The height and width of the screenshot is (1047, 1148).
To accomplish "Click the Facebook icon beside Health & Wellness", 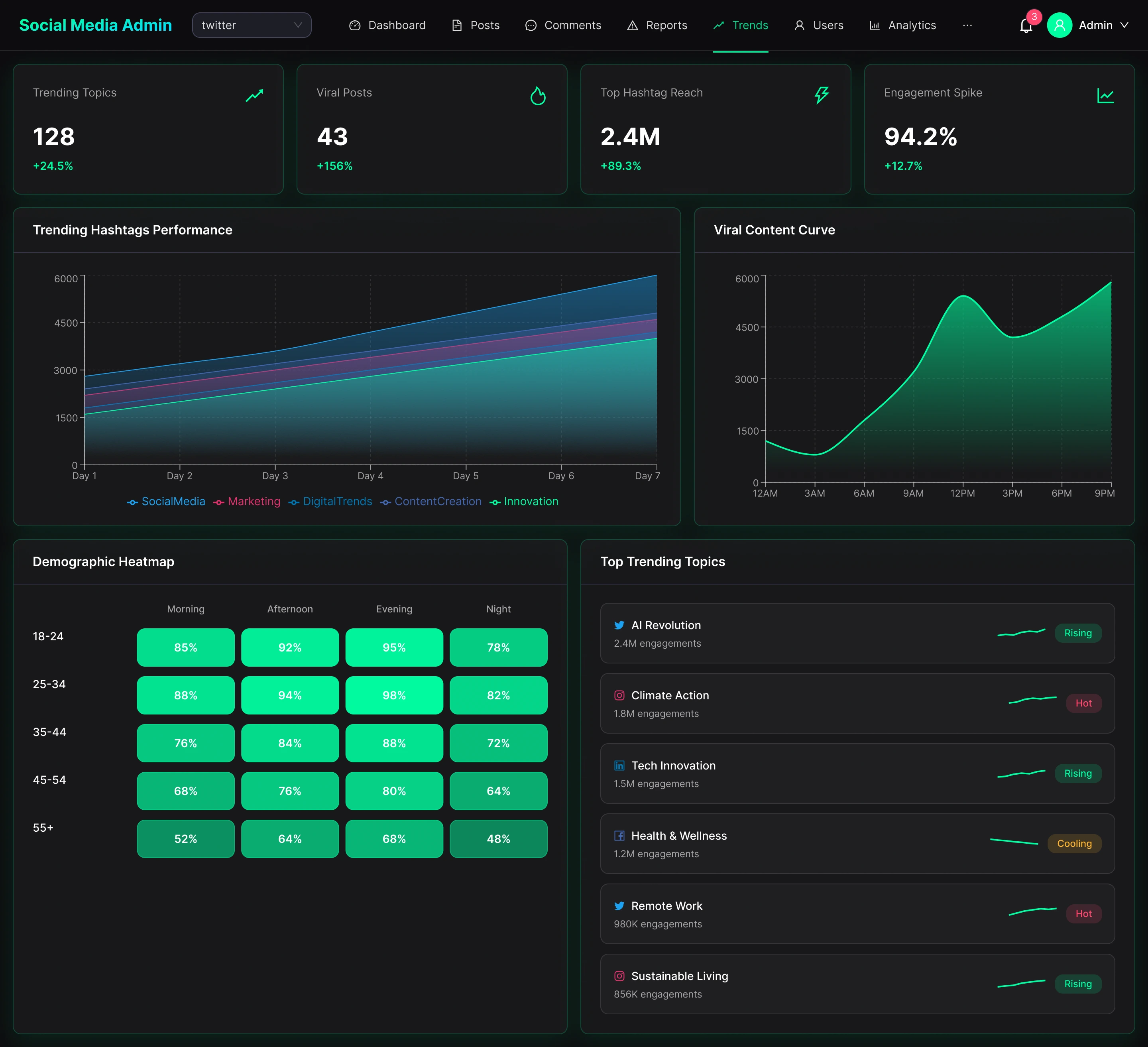I will [x=619, y=836].
